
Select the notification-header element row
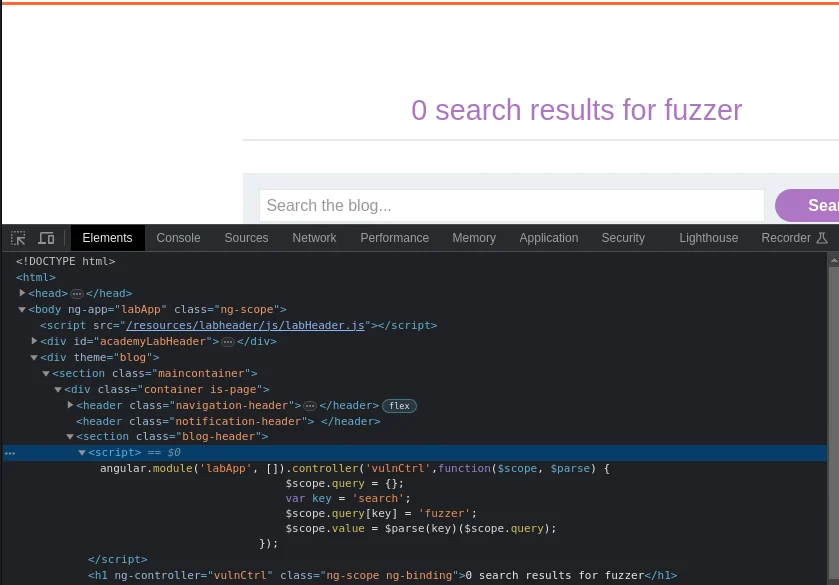tap(228, 422)
